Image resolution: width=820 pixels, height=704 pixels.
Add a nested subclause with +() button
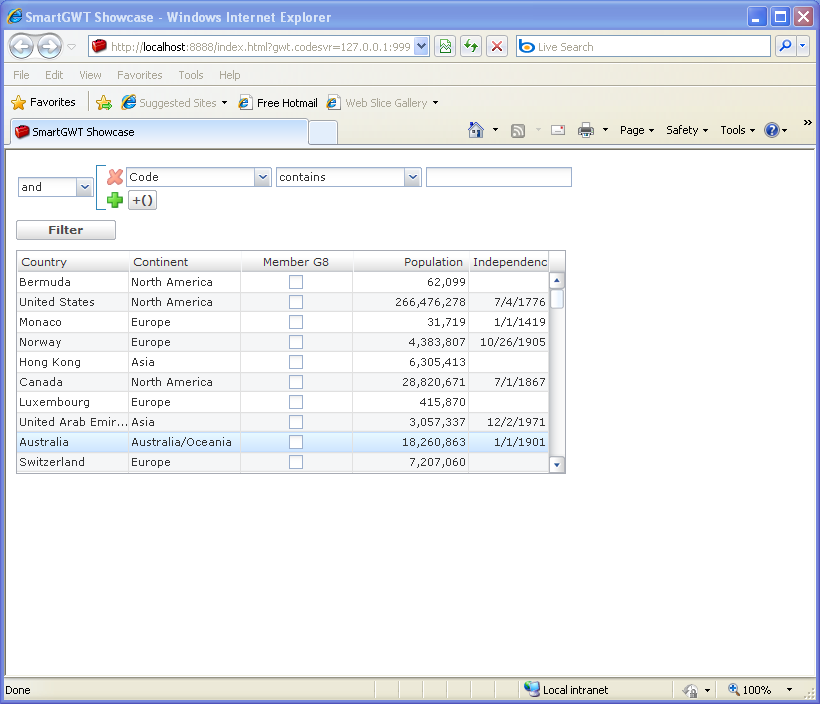coord(142,200)
